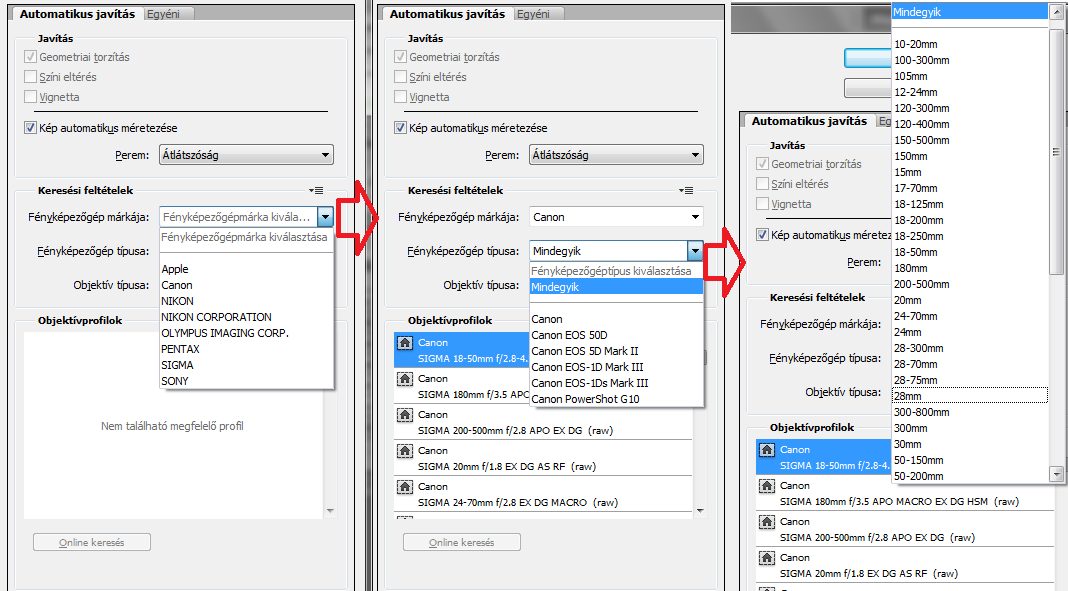
Task: Select Automatikus javítás tab in middle panel
Action: pyautogui.click(x=447, y=14)
